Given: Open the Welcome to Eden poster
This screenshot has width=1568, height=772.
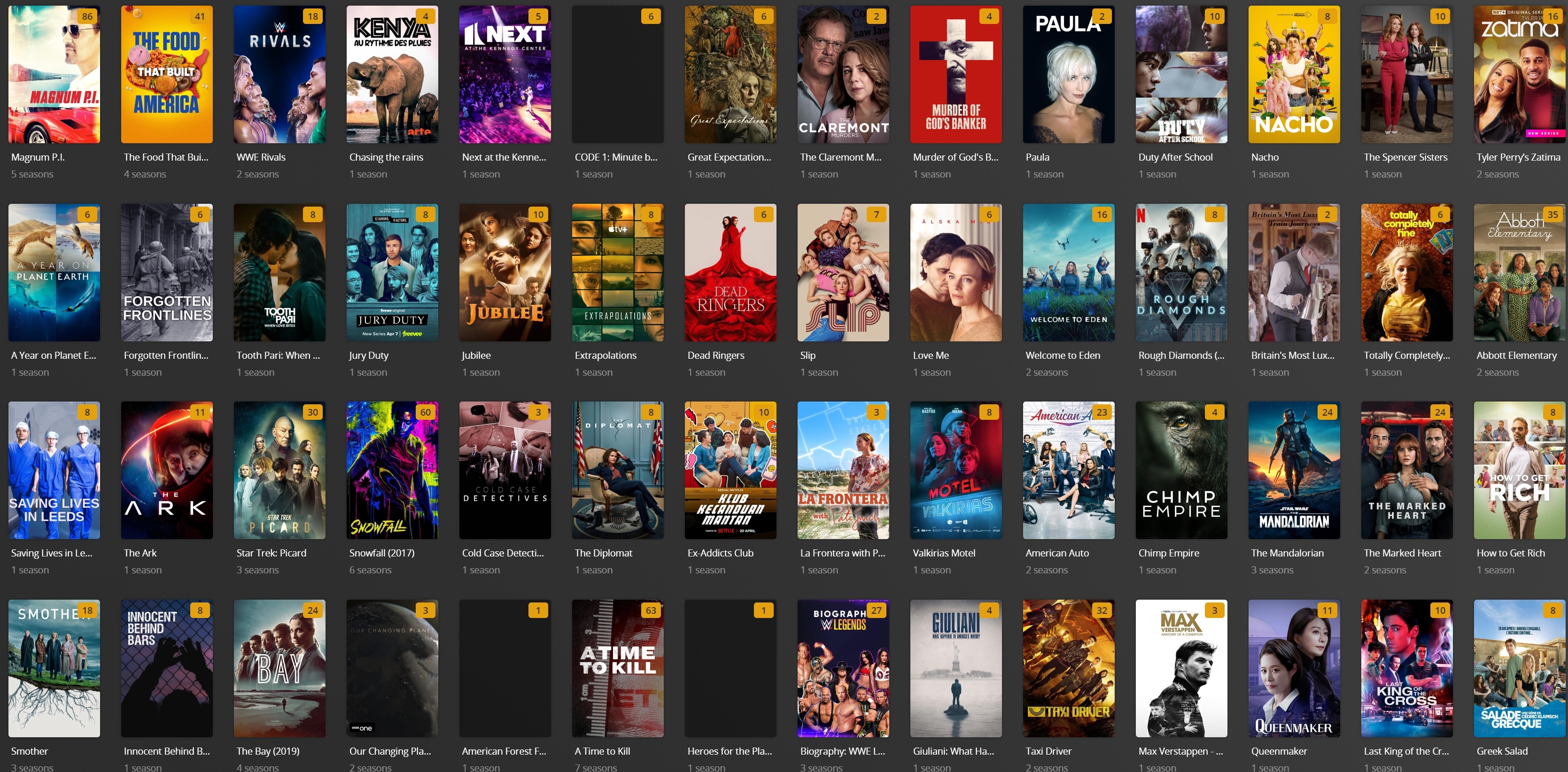Looking at the screenshot, I should pyautogui.click(x=1069, y=272).
